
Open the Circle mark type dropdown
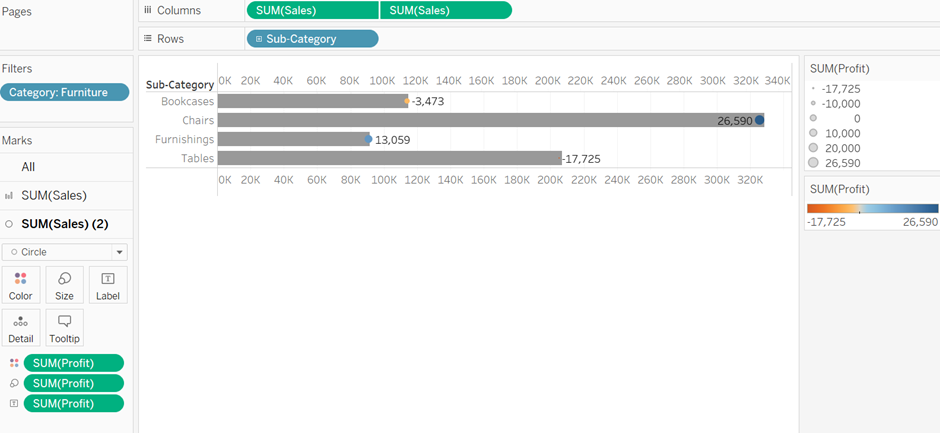coord(65,252)
